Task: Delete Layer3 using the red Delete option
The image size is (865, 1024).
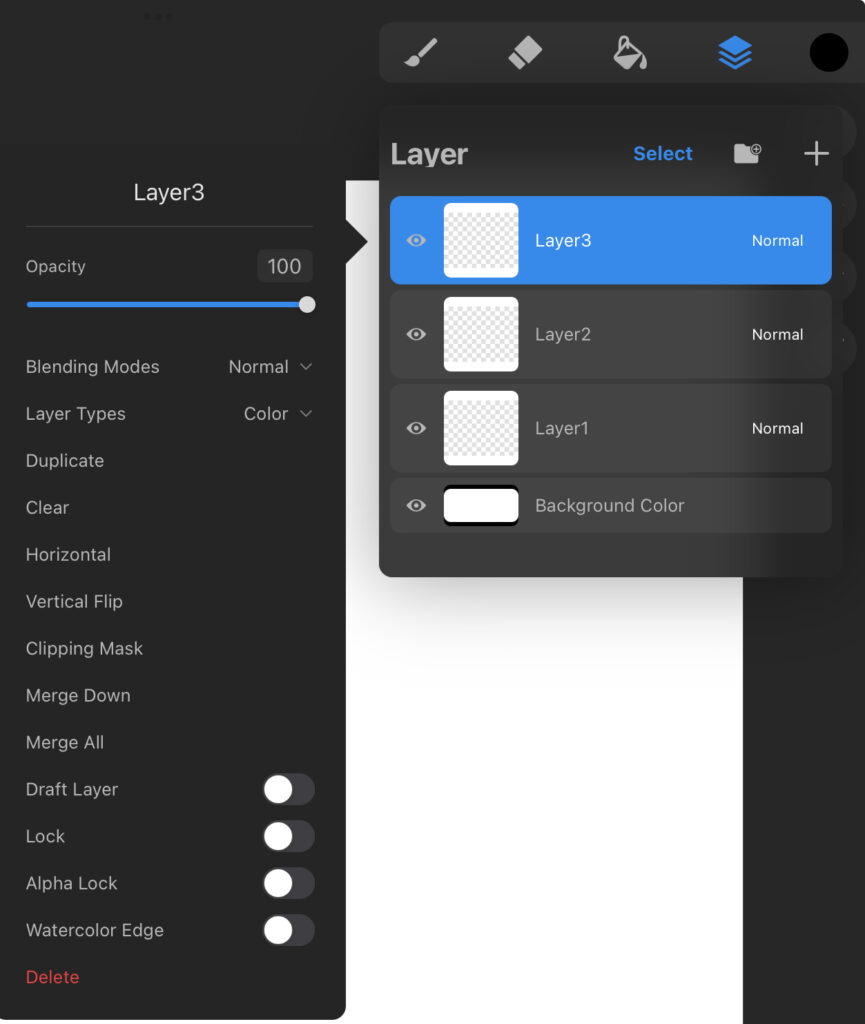Action: pyautogui.click(x=51, y=977)
